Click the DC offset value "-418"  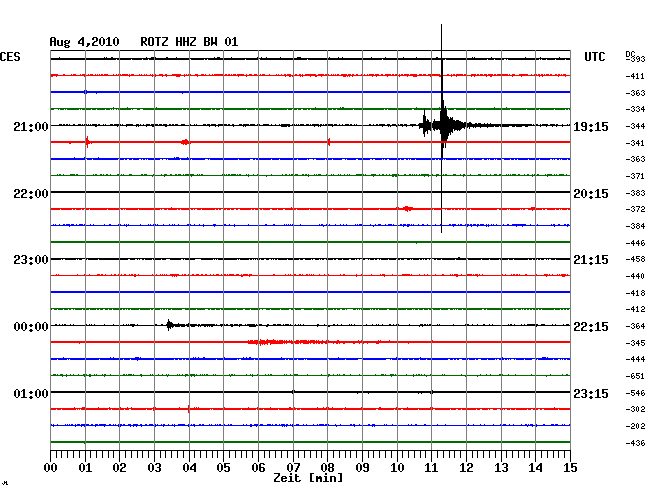(x=635, y=293)
